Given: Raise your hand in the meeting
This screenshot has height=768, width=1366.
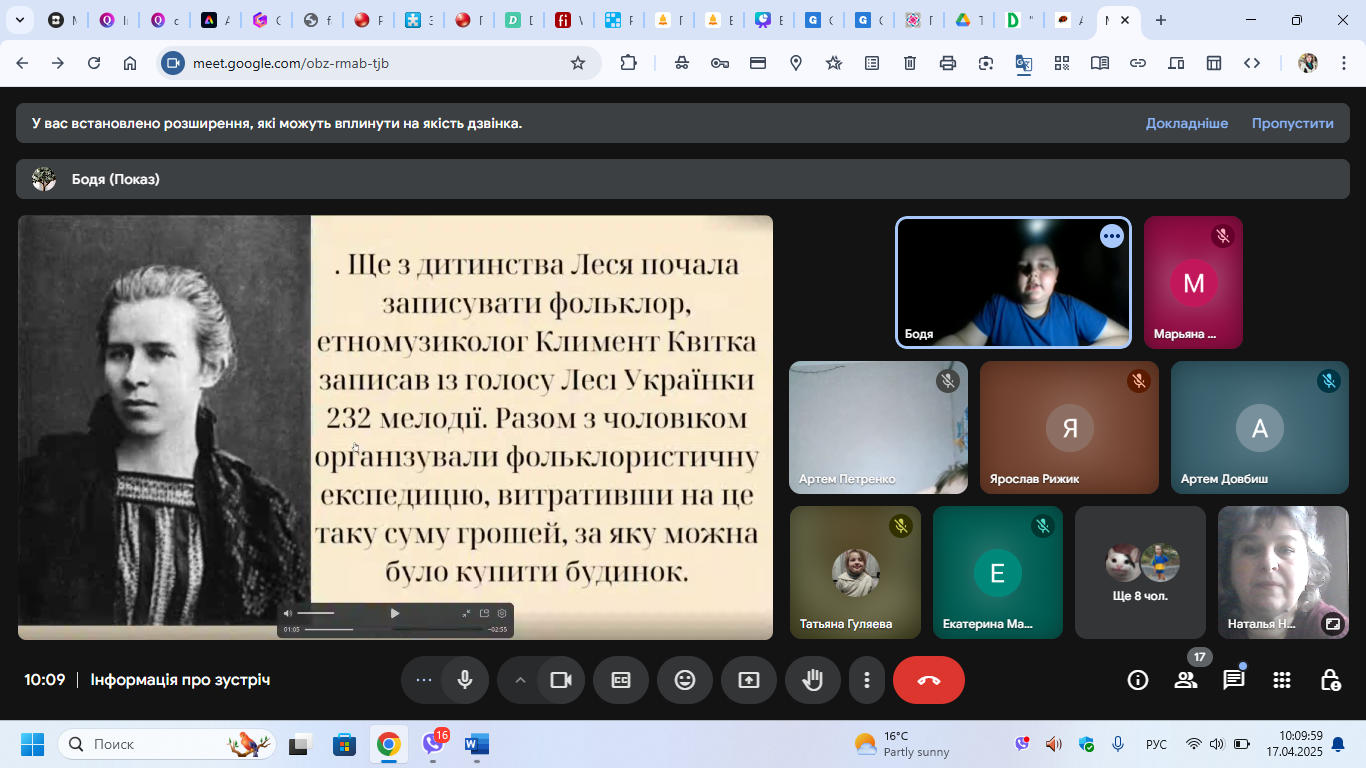Looking at the screenshot, I should coord(813,680).
